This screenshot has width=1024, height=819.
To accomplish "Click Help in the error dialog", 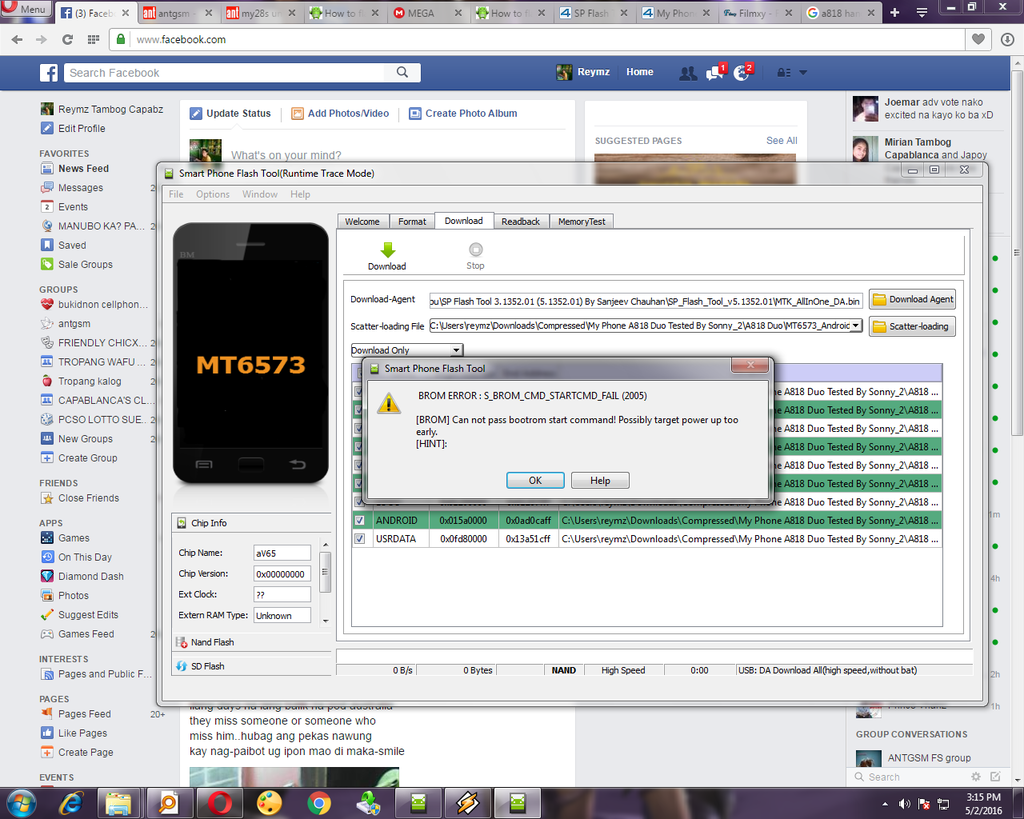I will pyautogui.click(x=600, y=480).
